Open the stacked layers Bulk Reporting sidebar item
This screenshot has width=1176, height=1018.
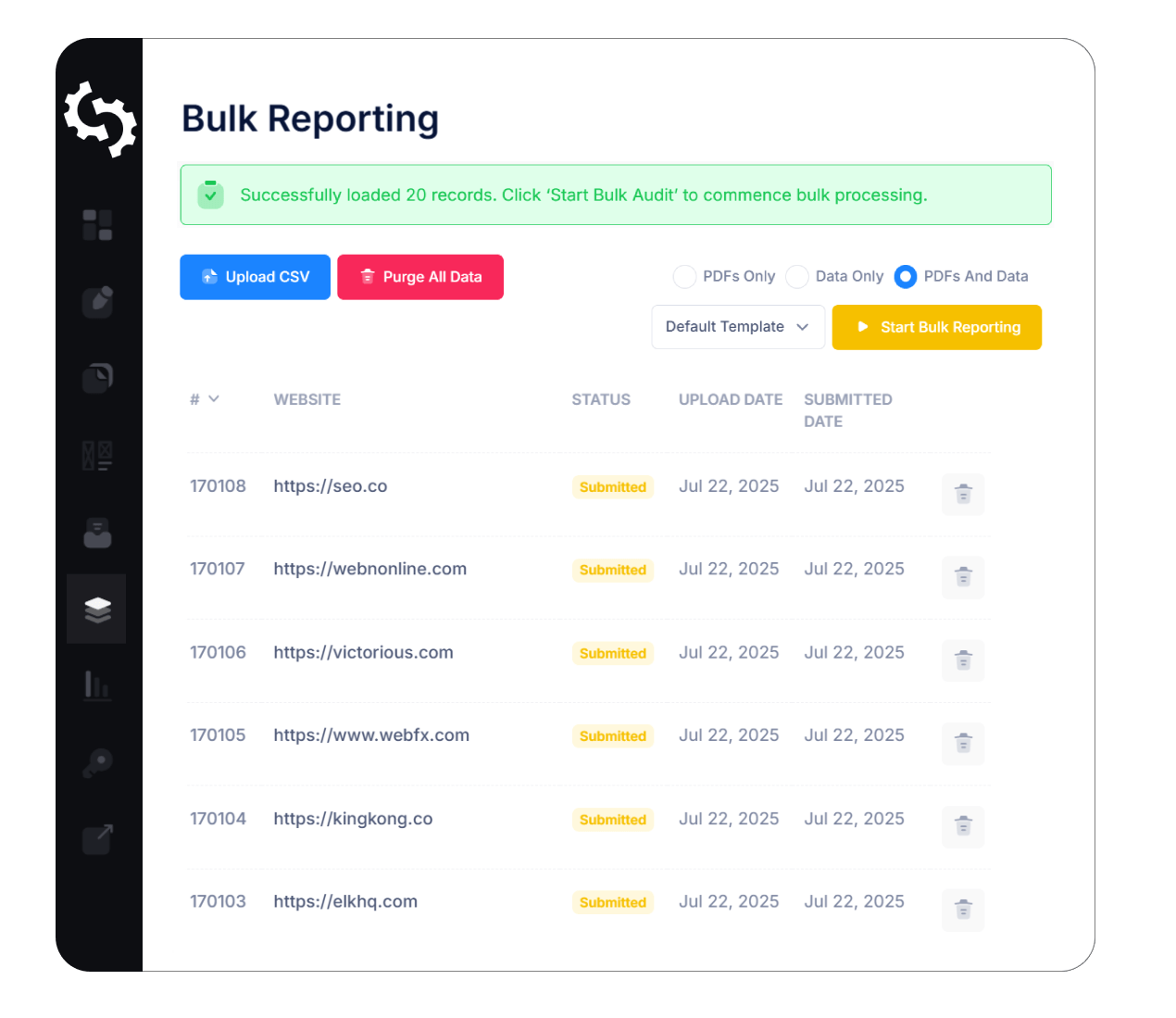pos(97,610)
